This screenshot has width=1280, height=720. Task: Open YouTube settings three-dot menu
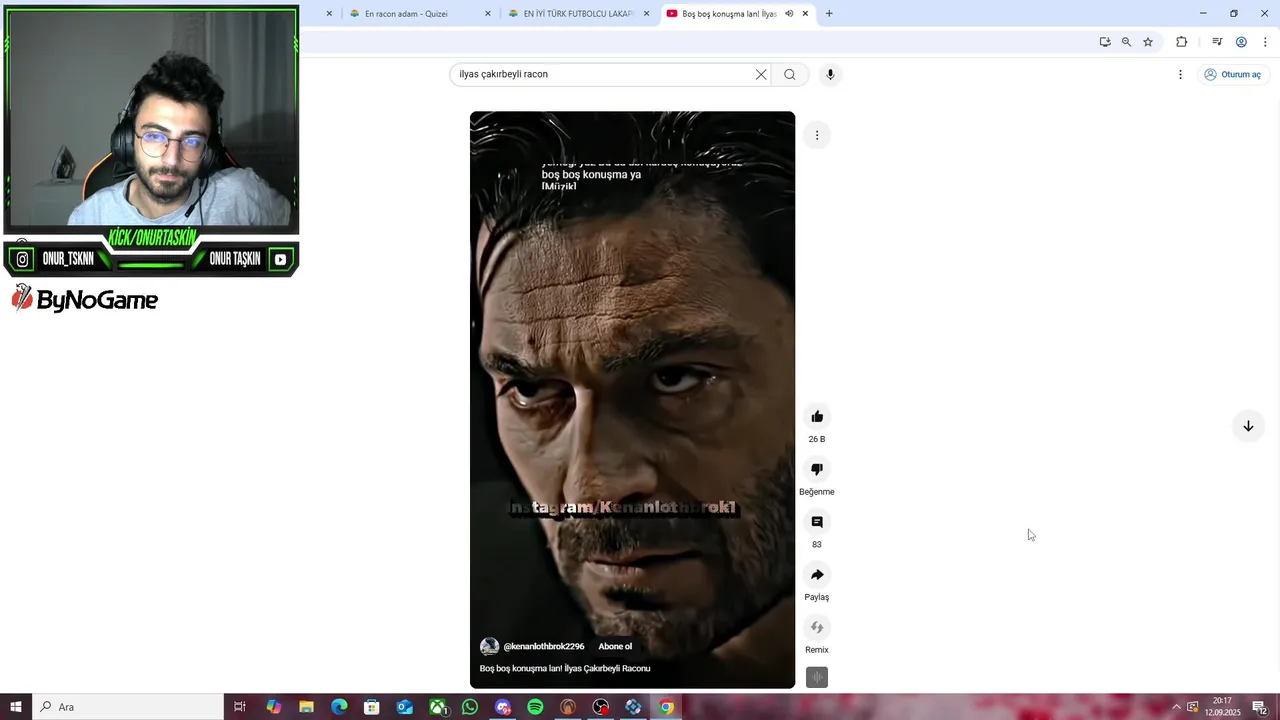1180,75
